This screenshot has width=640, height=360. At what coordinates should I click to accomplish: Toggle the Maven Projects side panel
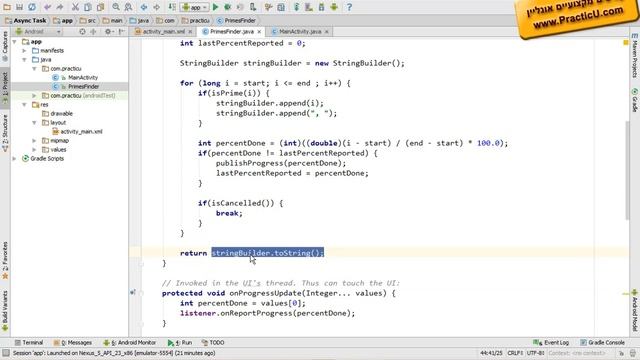pos(635,56)
